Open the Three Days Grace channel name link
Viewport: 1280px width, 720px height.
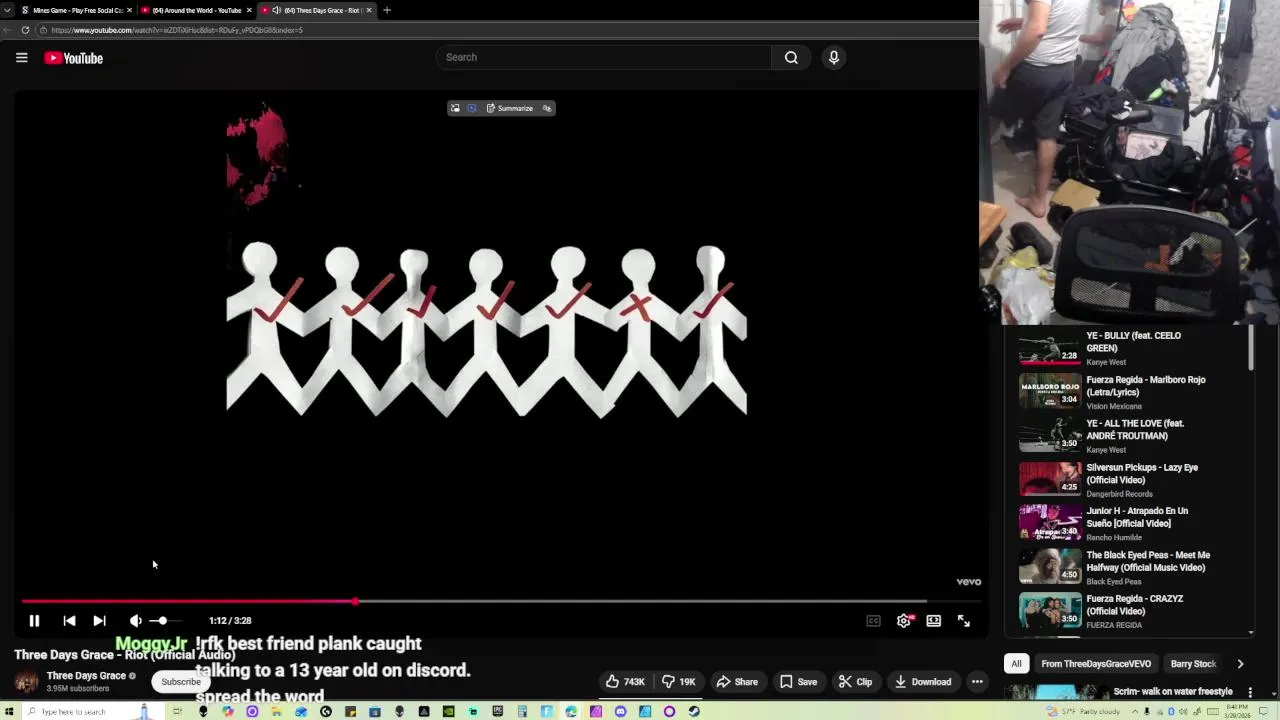pyautogui.click(x=86, y=676)
